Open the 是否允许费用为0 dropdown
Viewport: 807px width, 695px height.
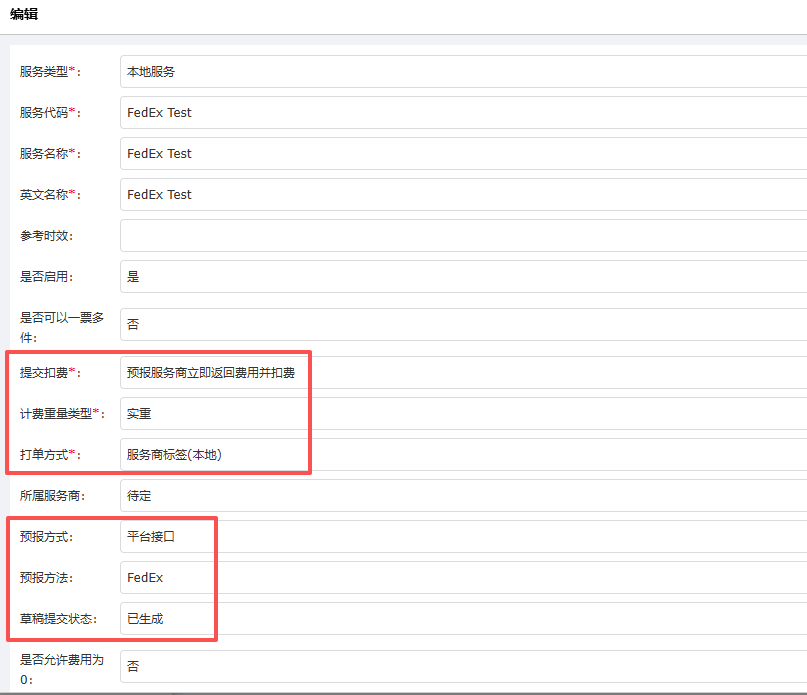[462, 666]
